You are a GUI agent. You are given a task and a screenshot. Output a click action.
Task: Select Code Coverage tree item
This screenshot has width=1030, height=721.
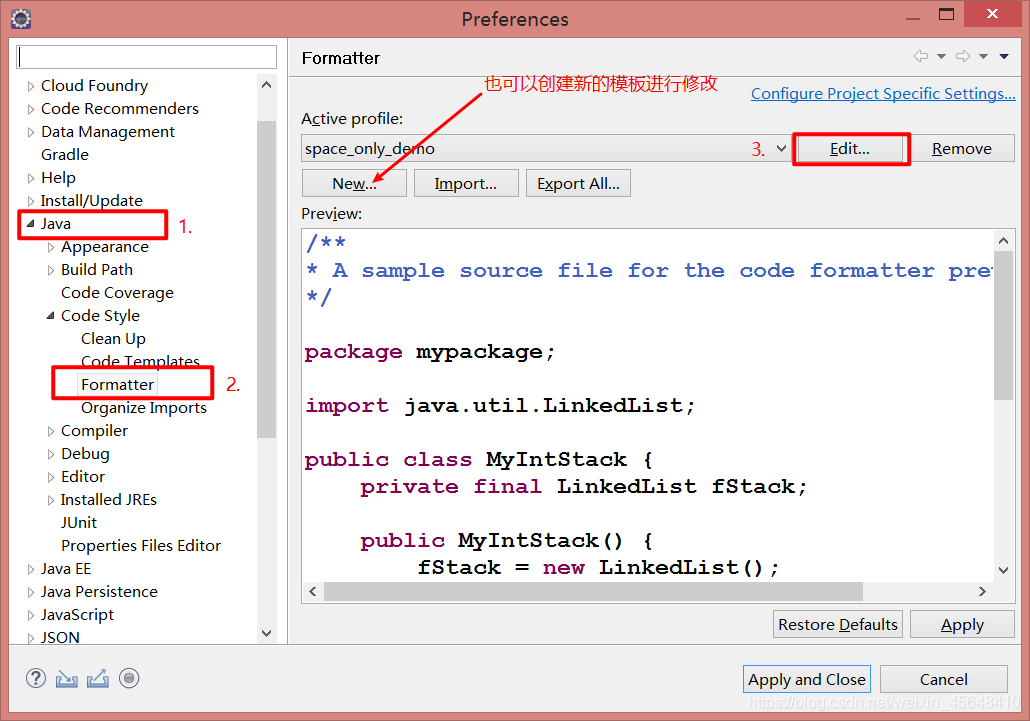(117, 292)
